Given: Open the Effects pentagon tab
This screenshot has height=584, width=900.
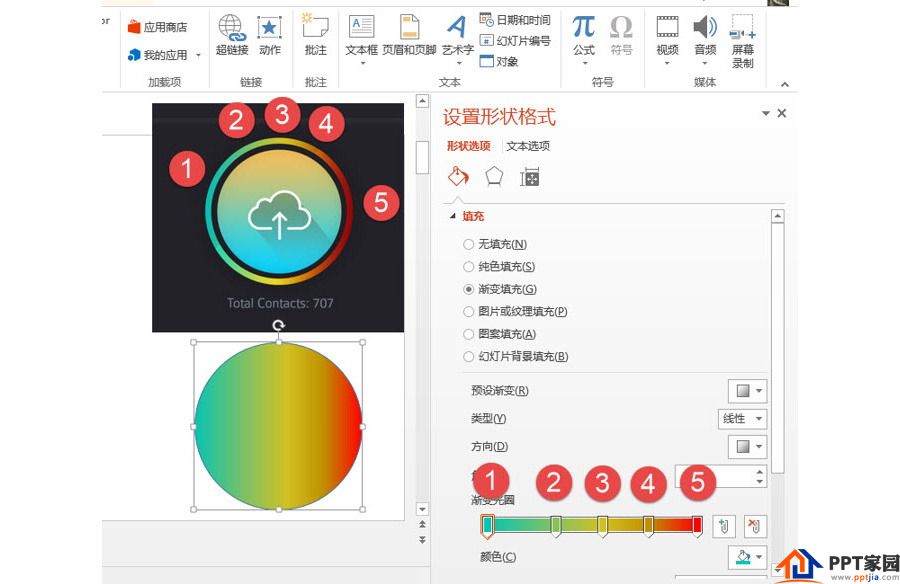Looking at the screenshot, I should point(494,176).
